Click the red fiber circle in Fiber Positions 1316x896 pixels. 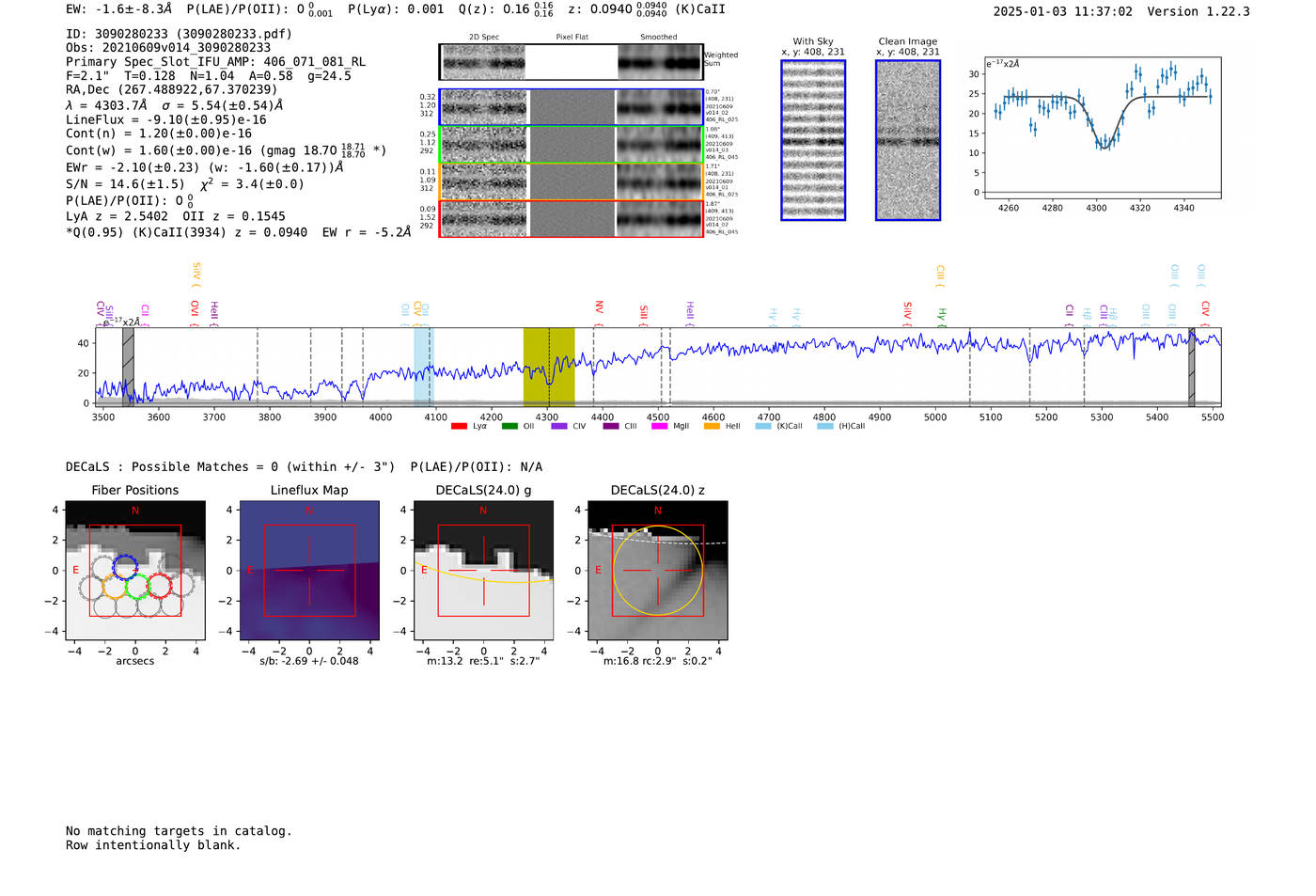160,587
